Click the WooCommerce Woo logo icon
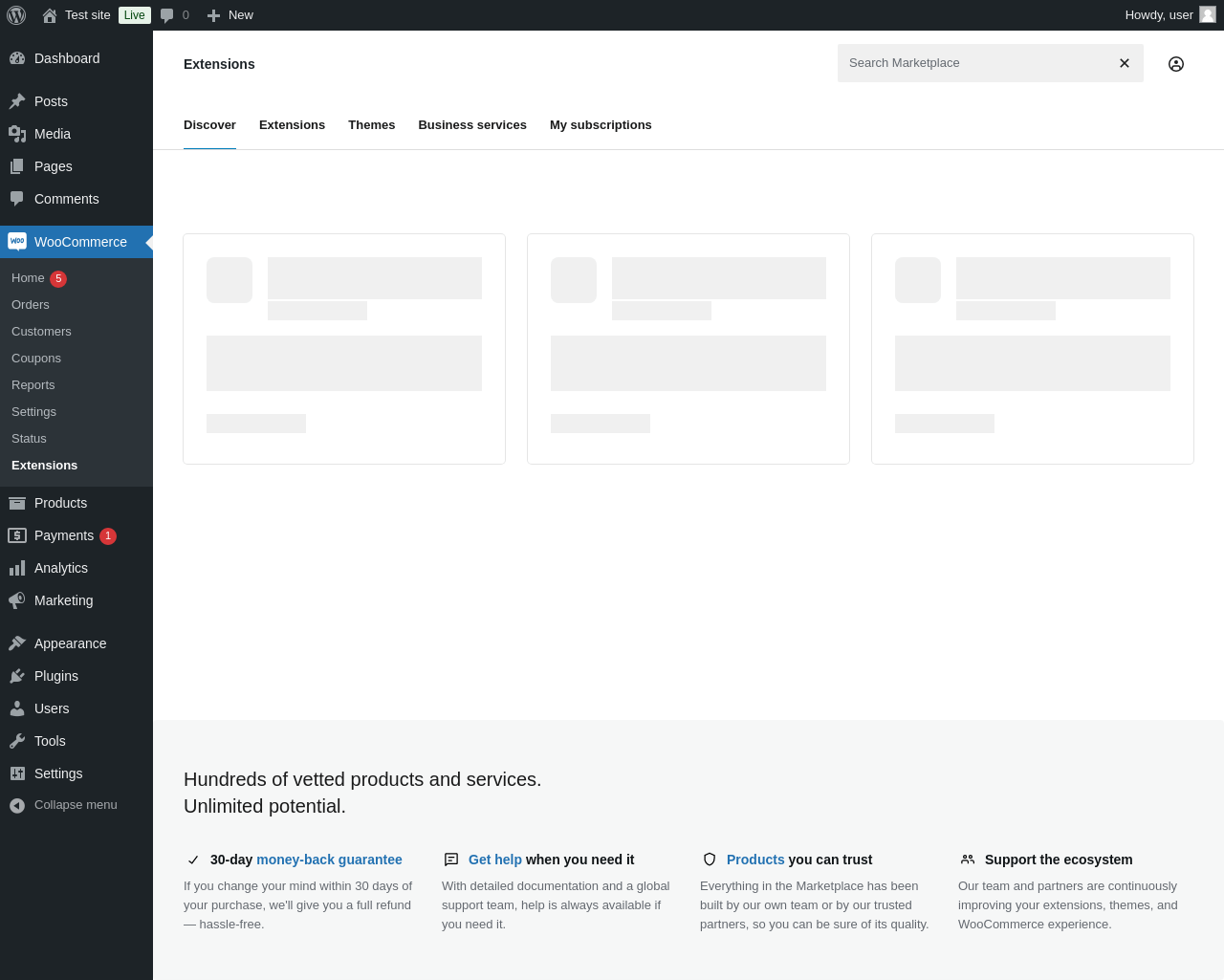Viewport: 1224px width, 980px height. [17, 242]
